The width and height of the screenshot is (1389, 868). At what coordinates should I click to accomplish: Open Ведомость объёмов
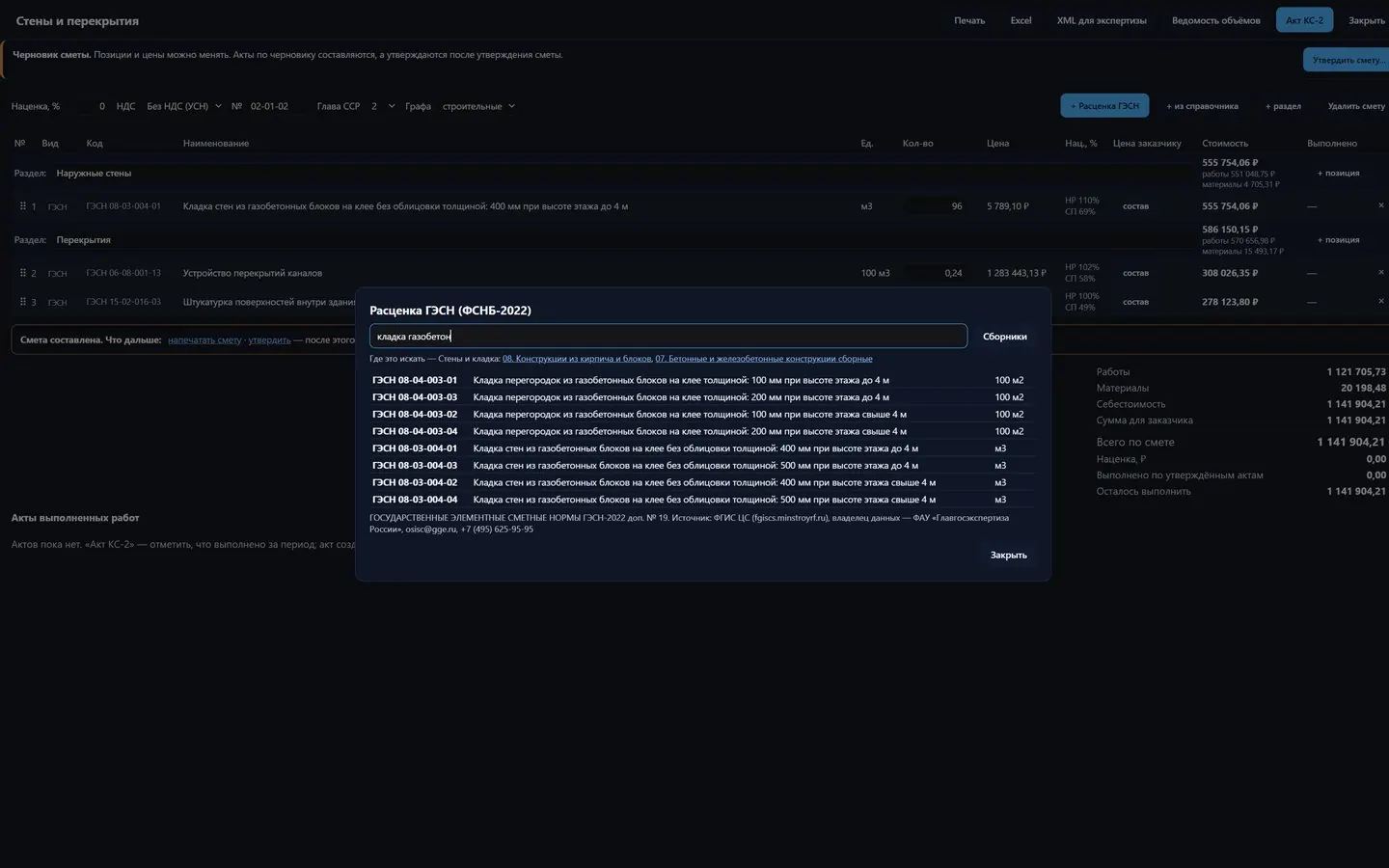click(x=1215, y=20)
